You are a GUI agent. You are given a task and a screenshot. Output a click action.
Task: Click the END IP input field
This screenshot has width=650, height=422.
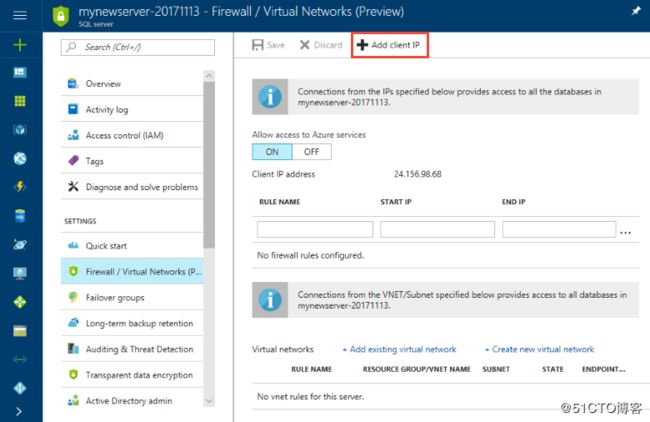point(559,229)
